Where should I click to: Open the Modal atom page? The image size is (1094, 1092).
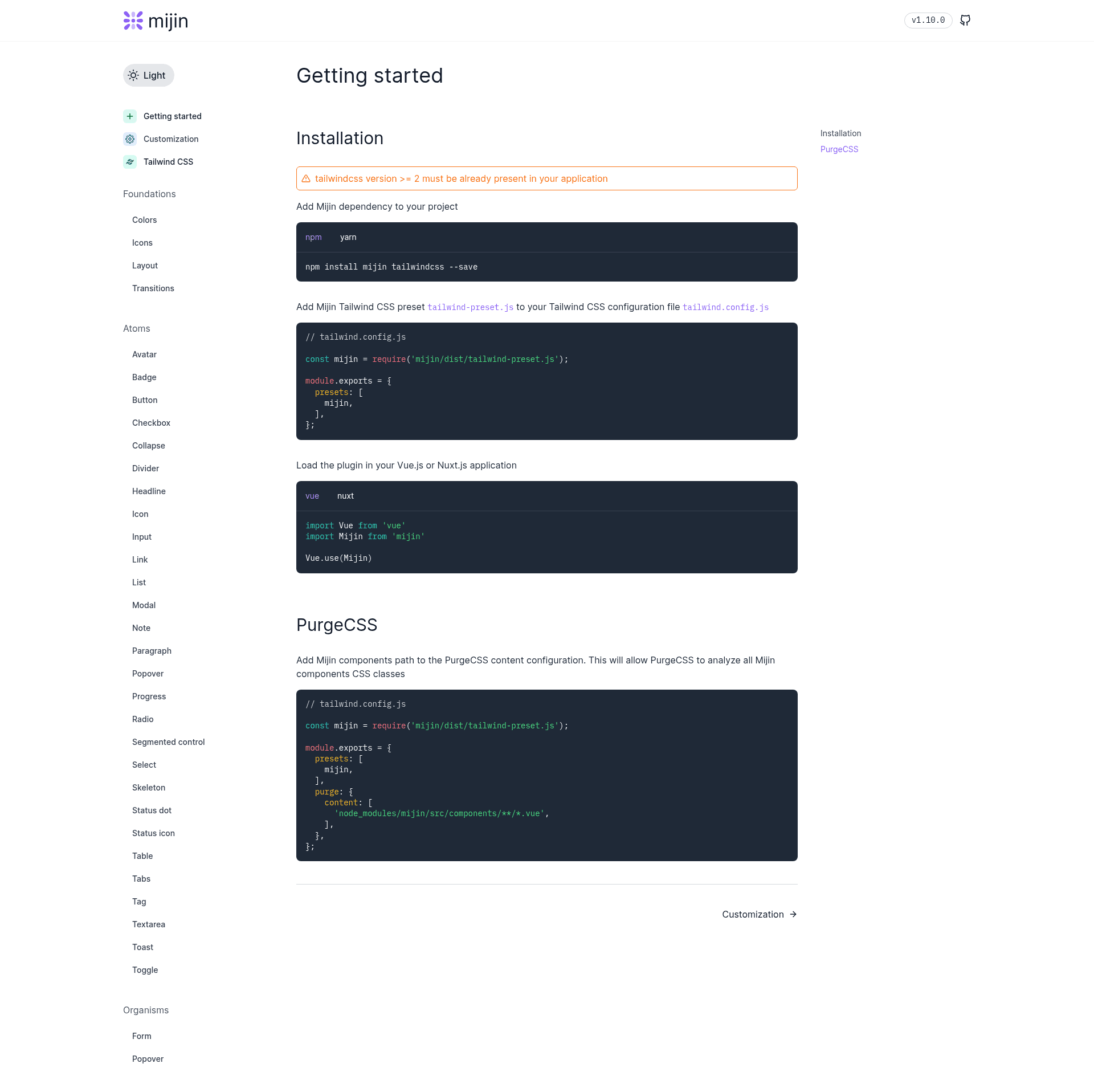(x=144, y=605)
